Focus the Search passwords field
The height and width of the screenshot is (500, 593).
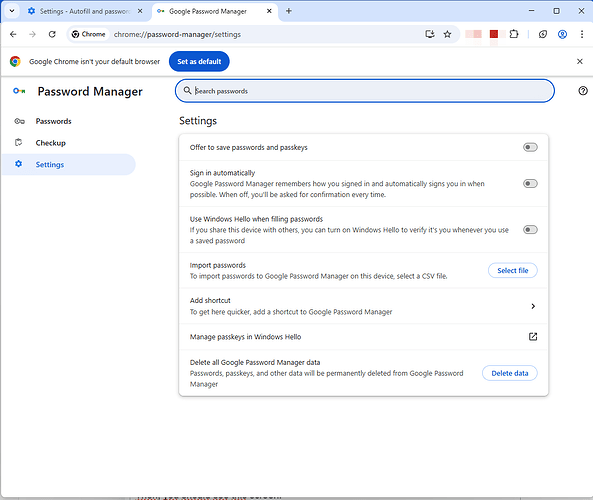365,91
